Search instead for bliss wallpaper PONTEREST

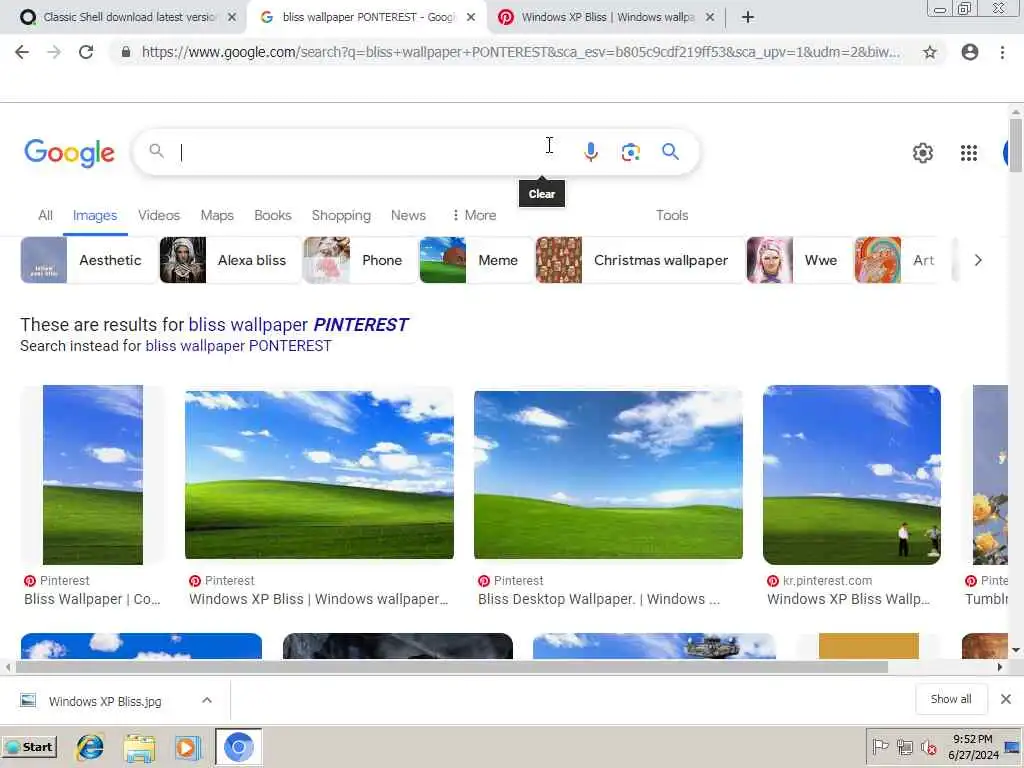pyautogui.click(x=238, y=346)
